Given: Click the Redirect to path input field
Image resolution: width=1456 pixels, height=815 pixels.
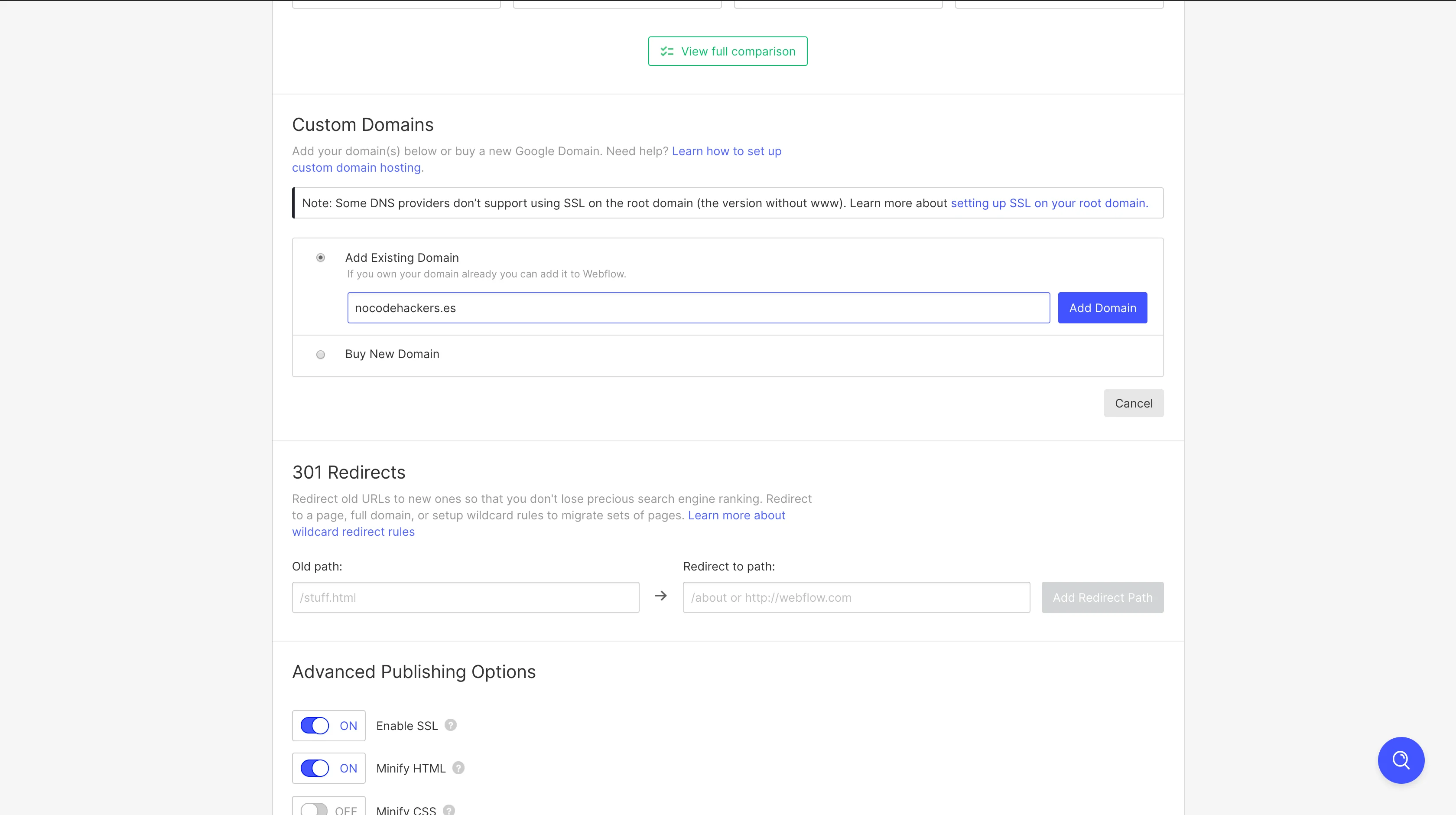Looking at the screenshot, I should 856,598.
